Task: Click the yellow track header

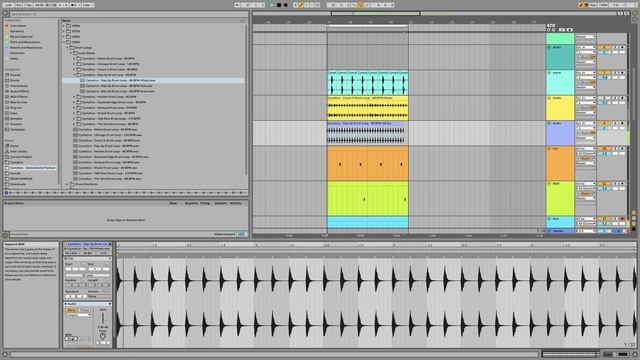Action: pyautogui.click(x=560, y=108)
